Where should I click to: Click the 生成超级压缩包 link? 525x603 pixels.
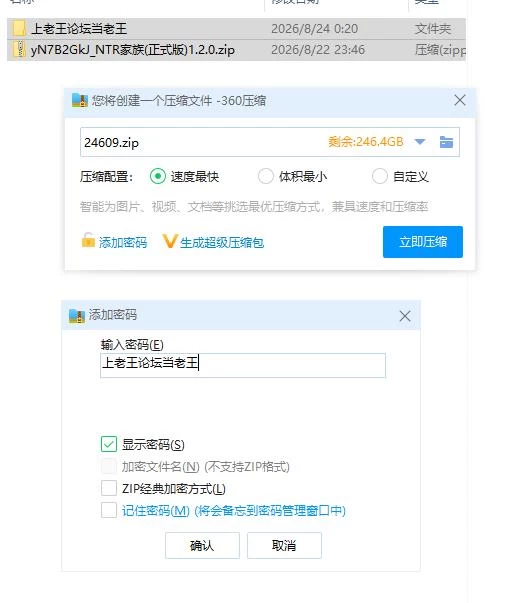(222, 243)
